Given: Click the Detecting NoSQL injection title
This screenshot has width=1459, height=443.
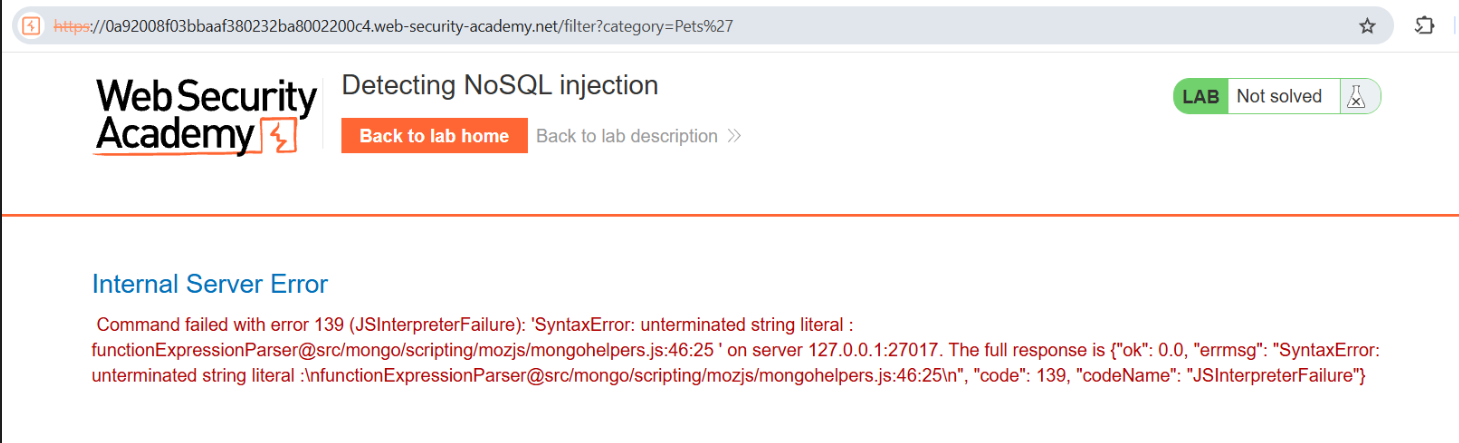Looking at the screenshot, I should tap(500, 85).
